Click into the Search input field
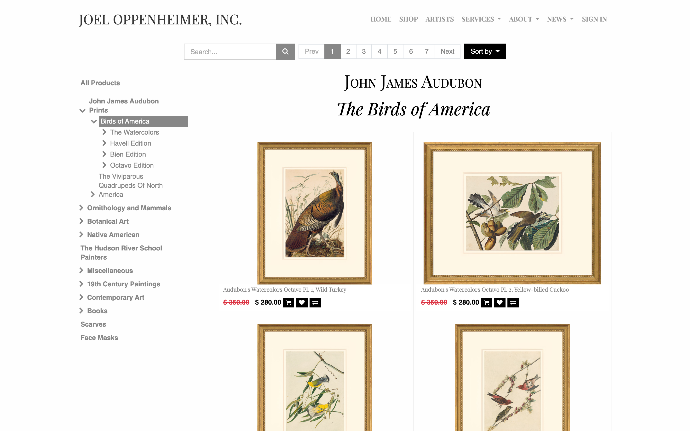This screenshot has width=690, height=431. coord(230,52)
